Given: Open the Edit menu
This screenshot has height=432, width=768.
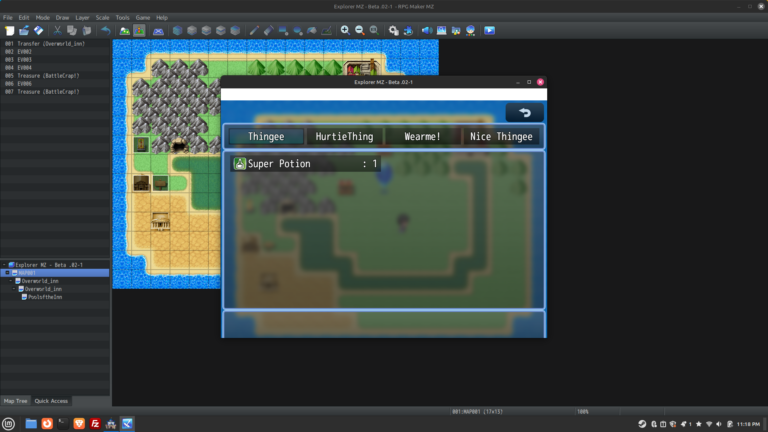Looking at the screenshot, I should point(24,18).
